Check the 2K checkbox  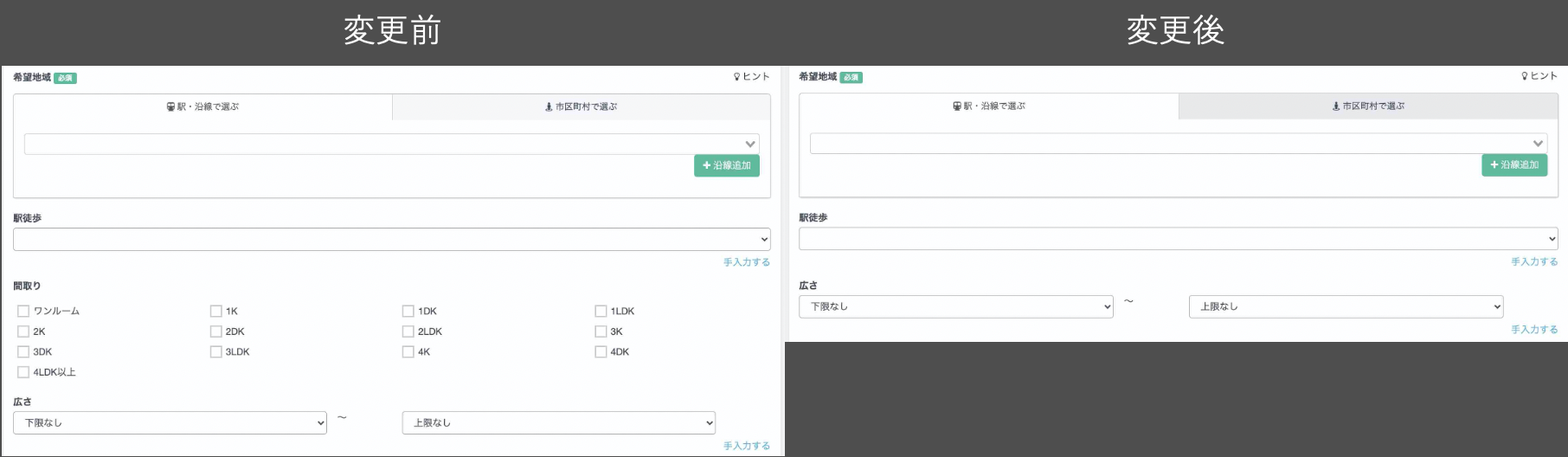coord(23,331)
